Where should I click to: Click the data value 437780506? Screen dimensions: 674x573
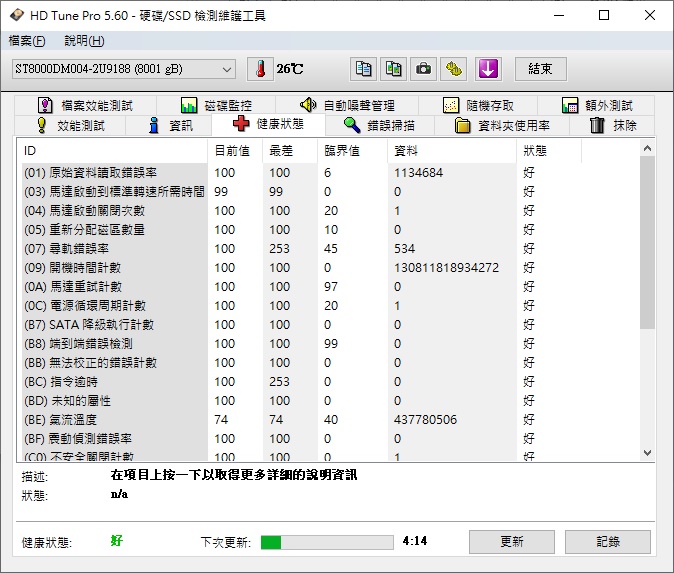click(425, 420)
